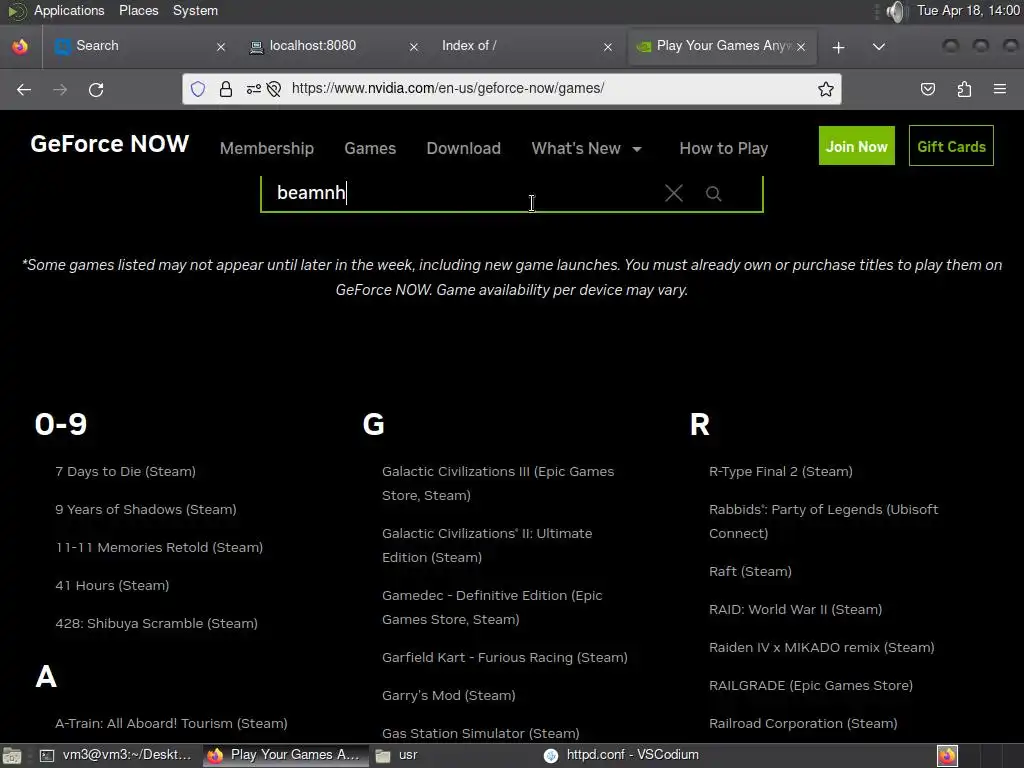
Task: Reload the page with the refresh icon
Action: 96,89
